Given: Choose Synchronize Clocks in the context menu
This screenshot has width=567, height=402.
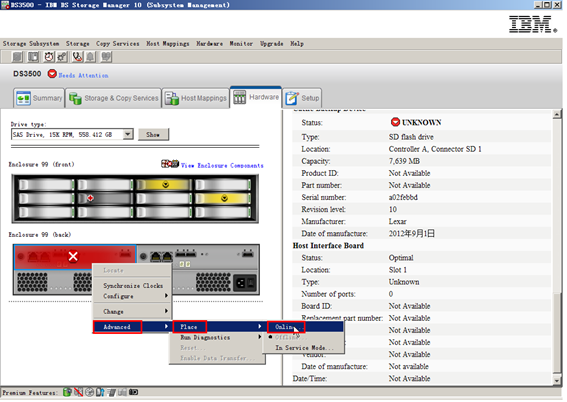Looking at the screenshot, I should point(132,286).
